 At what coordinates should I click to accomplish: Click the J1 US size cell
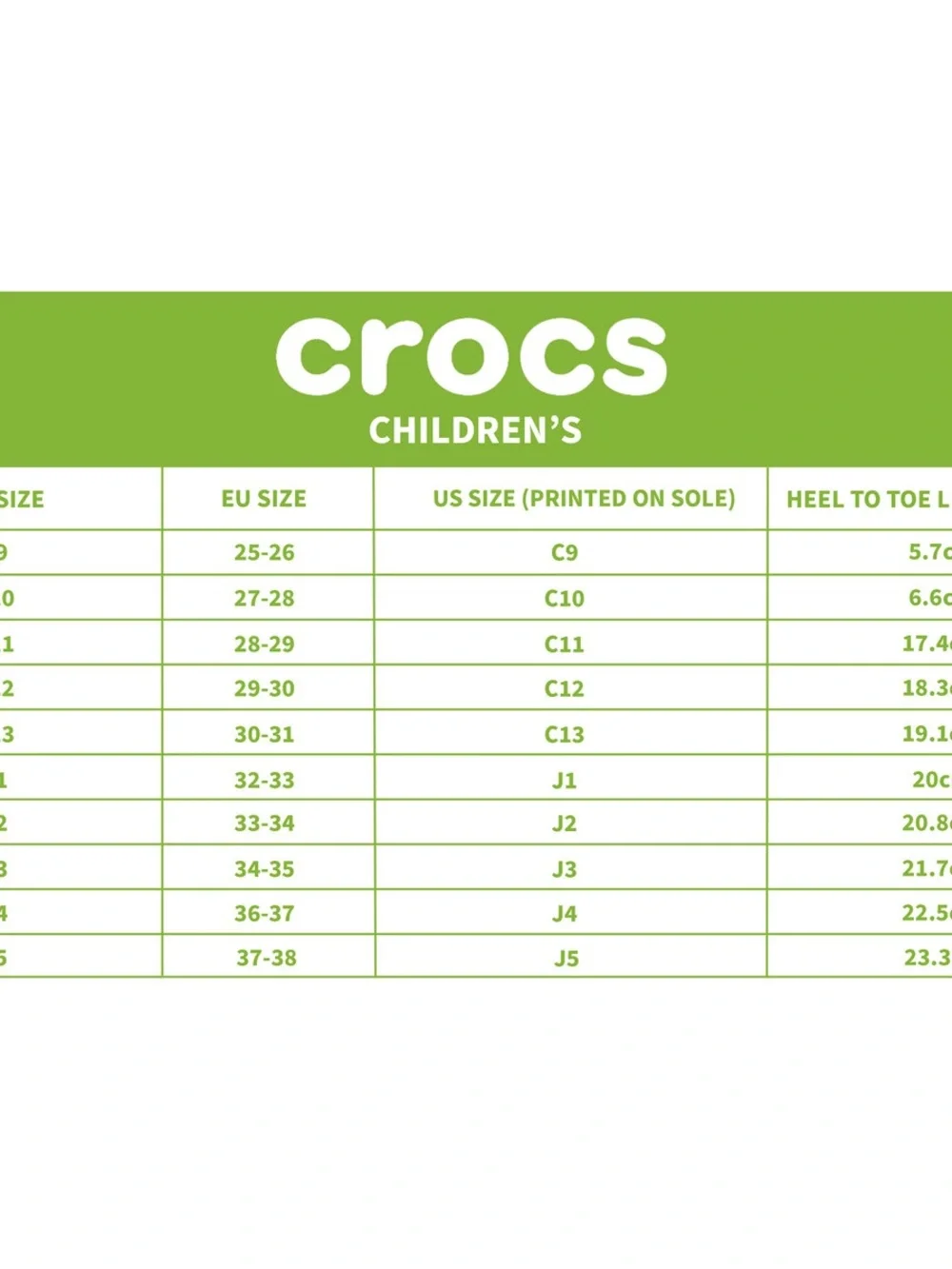point(565,780)
